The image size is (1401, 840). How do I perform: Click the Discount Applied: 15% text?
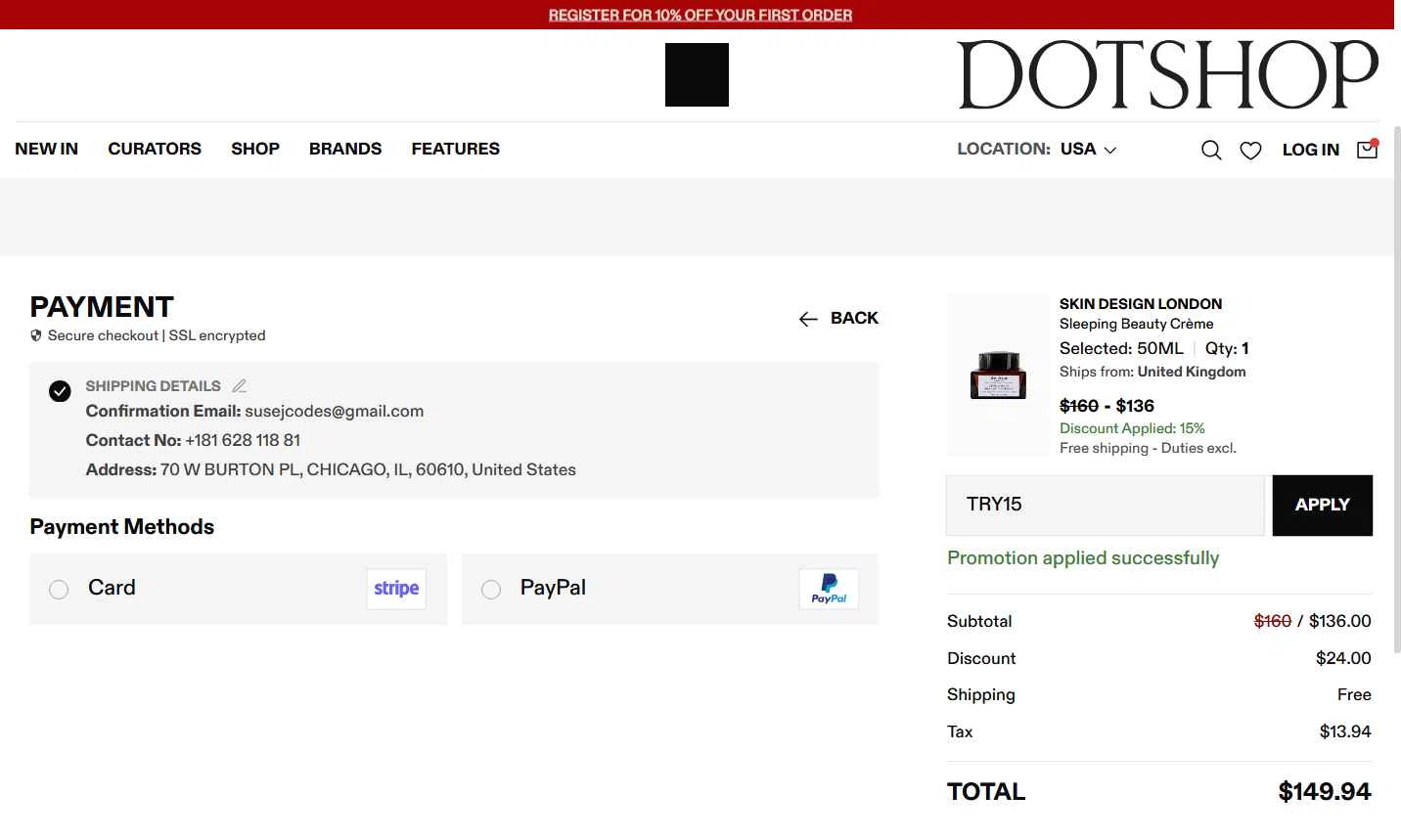[1132, 428]
